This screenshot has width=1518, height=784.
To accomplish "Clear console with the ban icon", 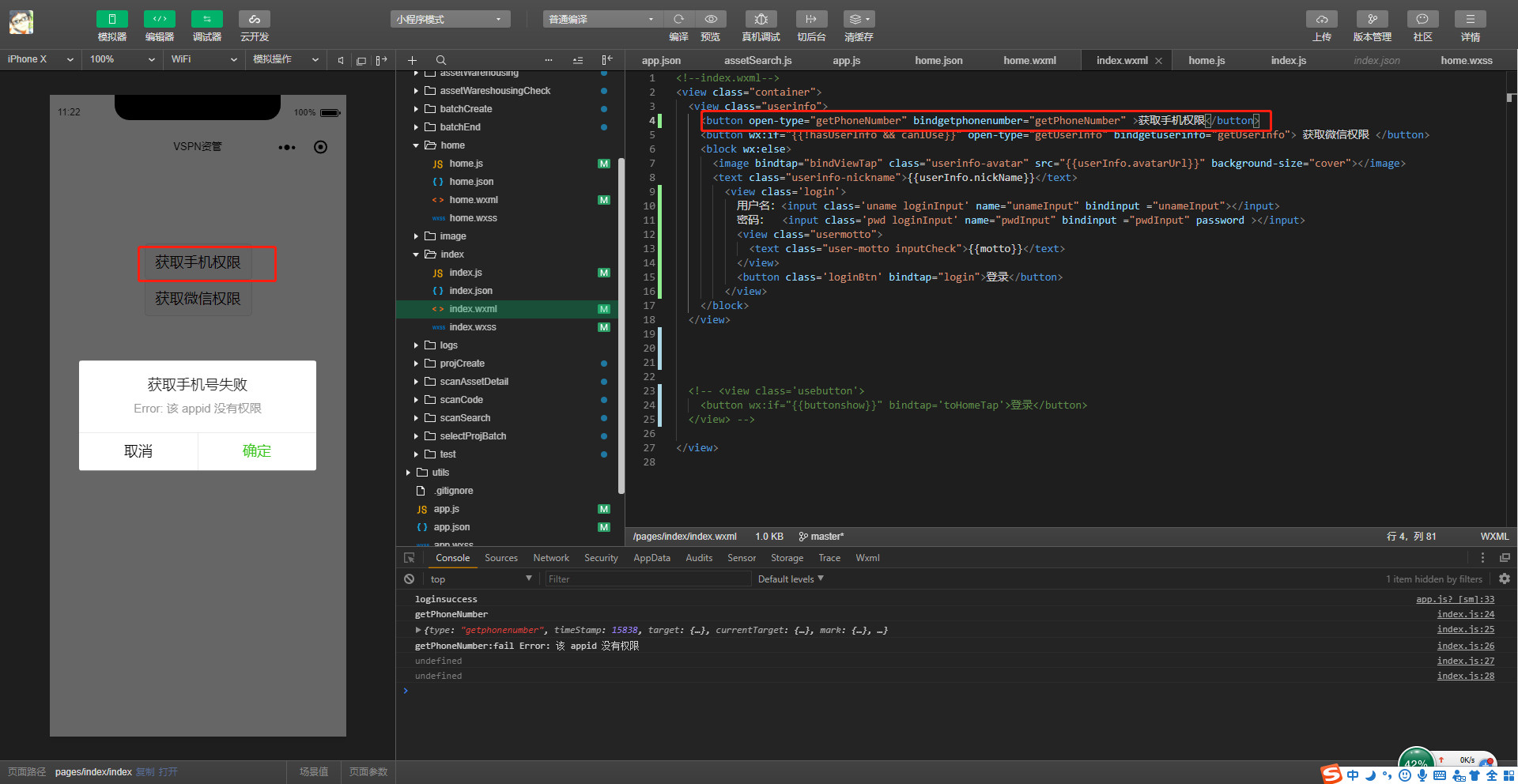I will point(409,579).
